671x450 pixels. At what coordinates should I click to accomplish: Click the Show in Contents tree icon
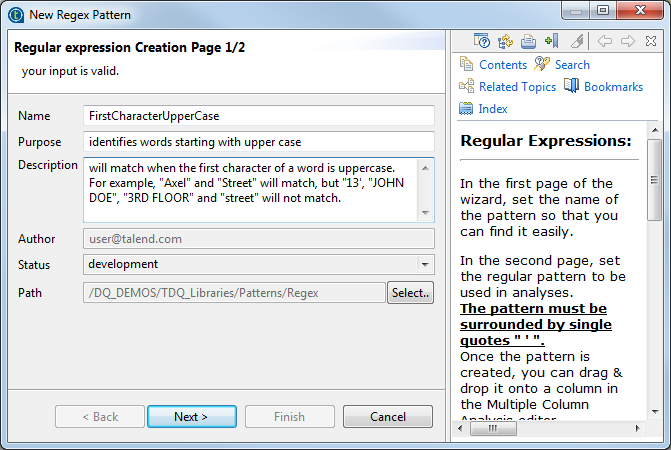(x=505, y=41)
